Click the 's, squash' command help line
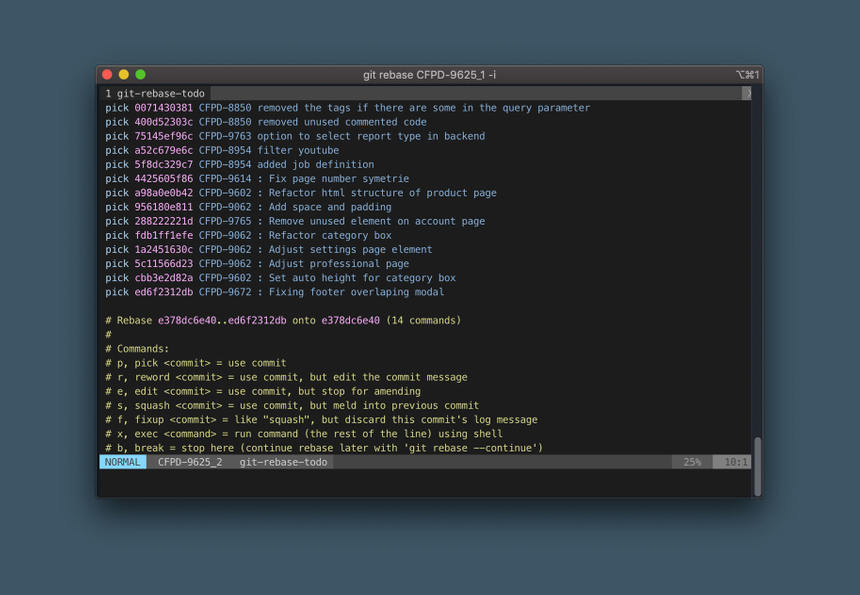The height and width of the screenshot is (595, 860). pos(292,406)
